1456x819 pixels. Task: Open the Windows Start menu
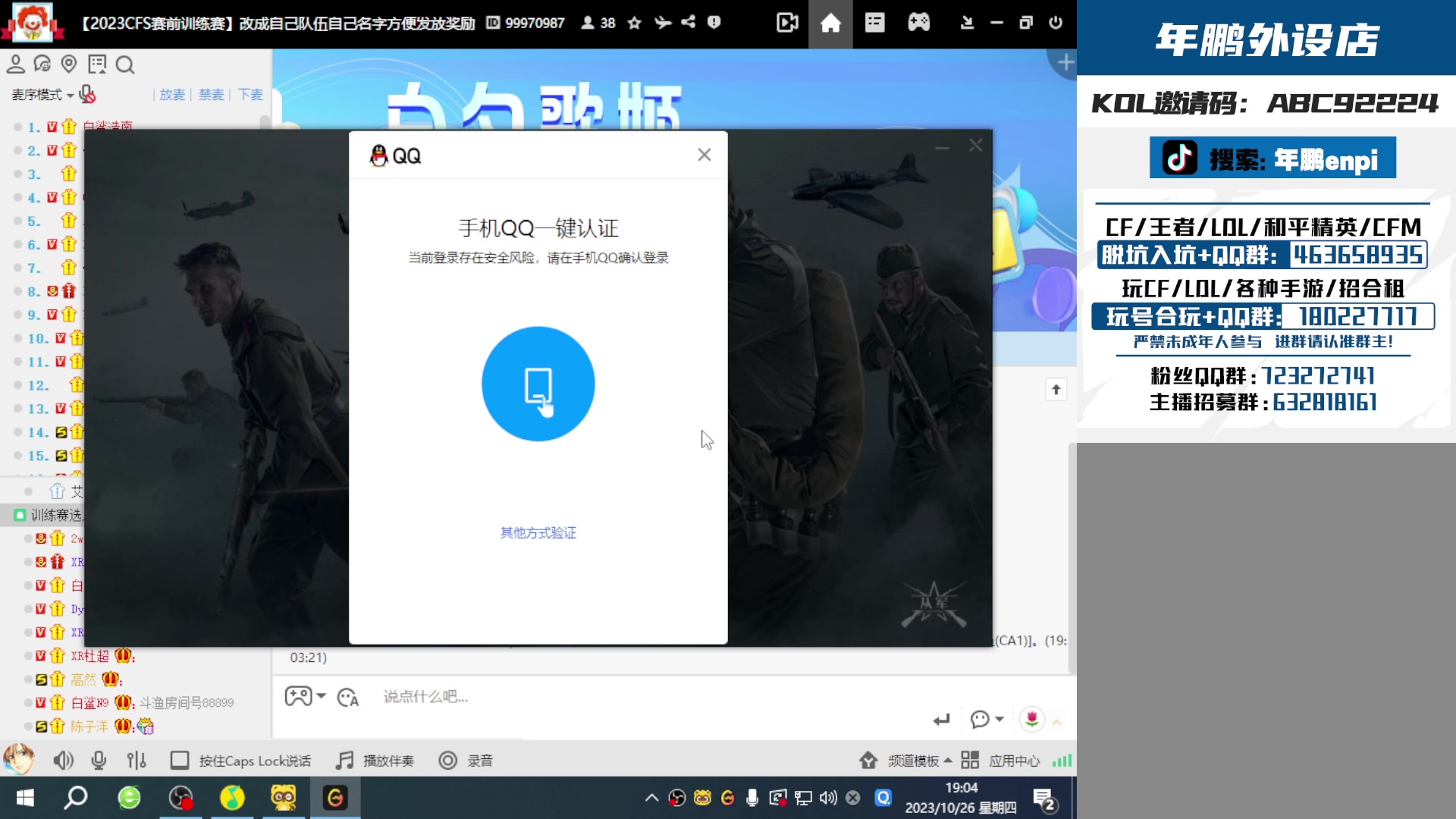[25, 798]
